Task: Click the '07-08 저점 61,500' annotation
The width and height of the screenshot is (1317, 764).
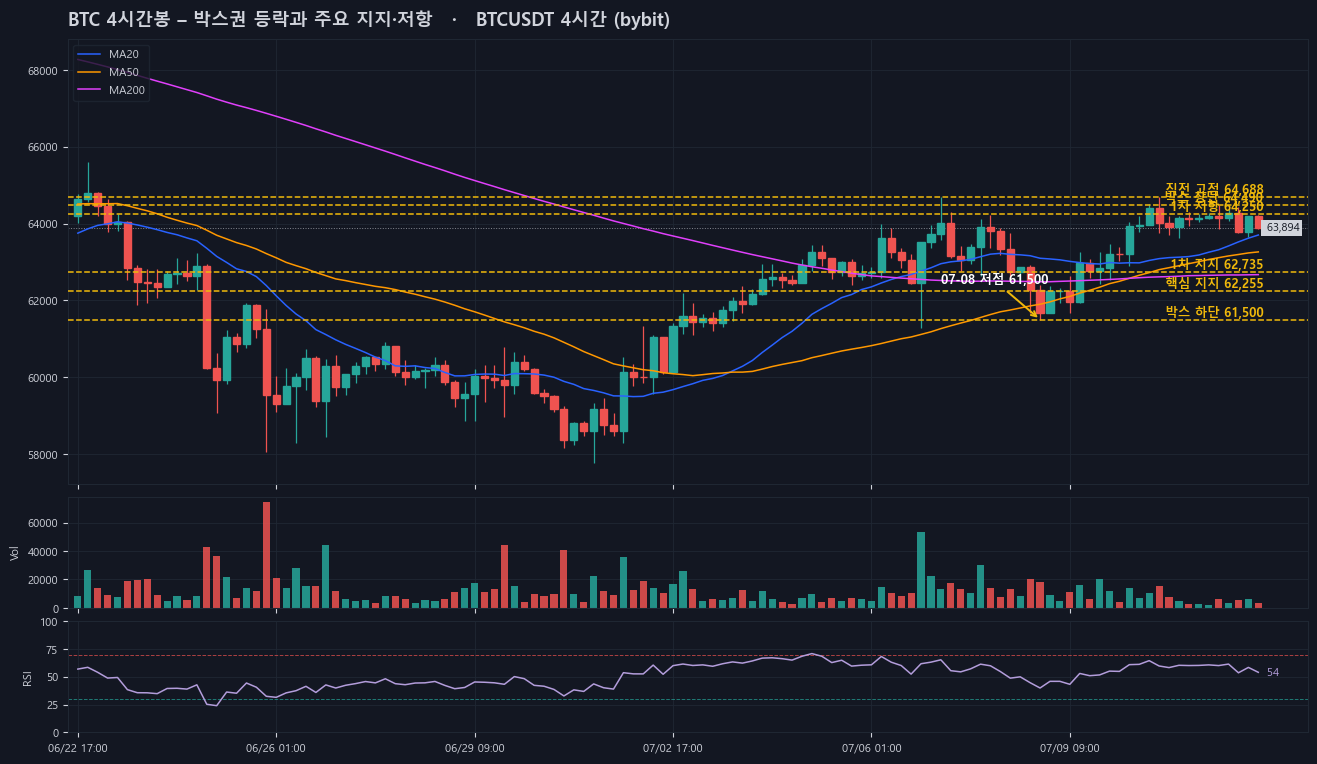Action: point(994,279)
